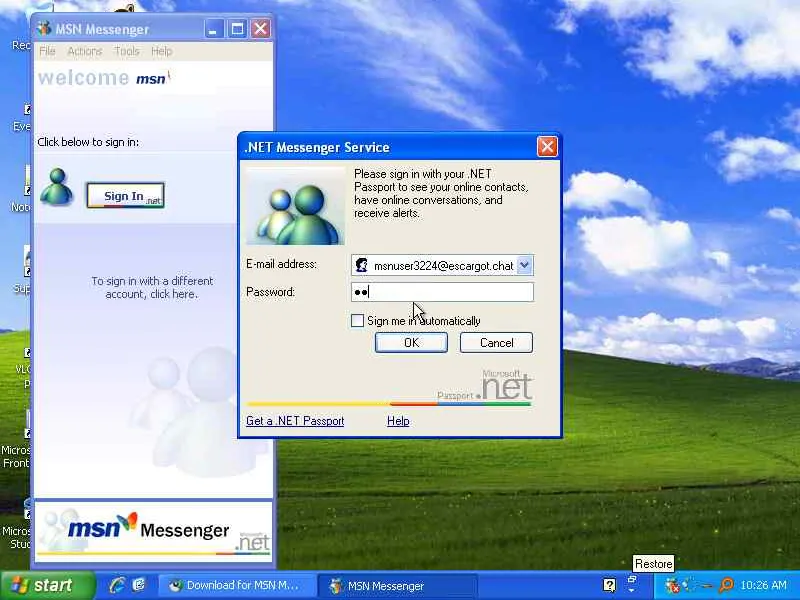Click sign in with a different account text
800x600 pixels.
tap(152, 288)
